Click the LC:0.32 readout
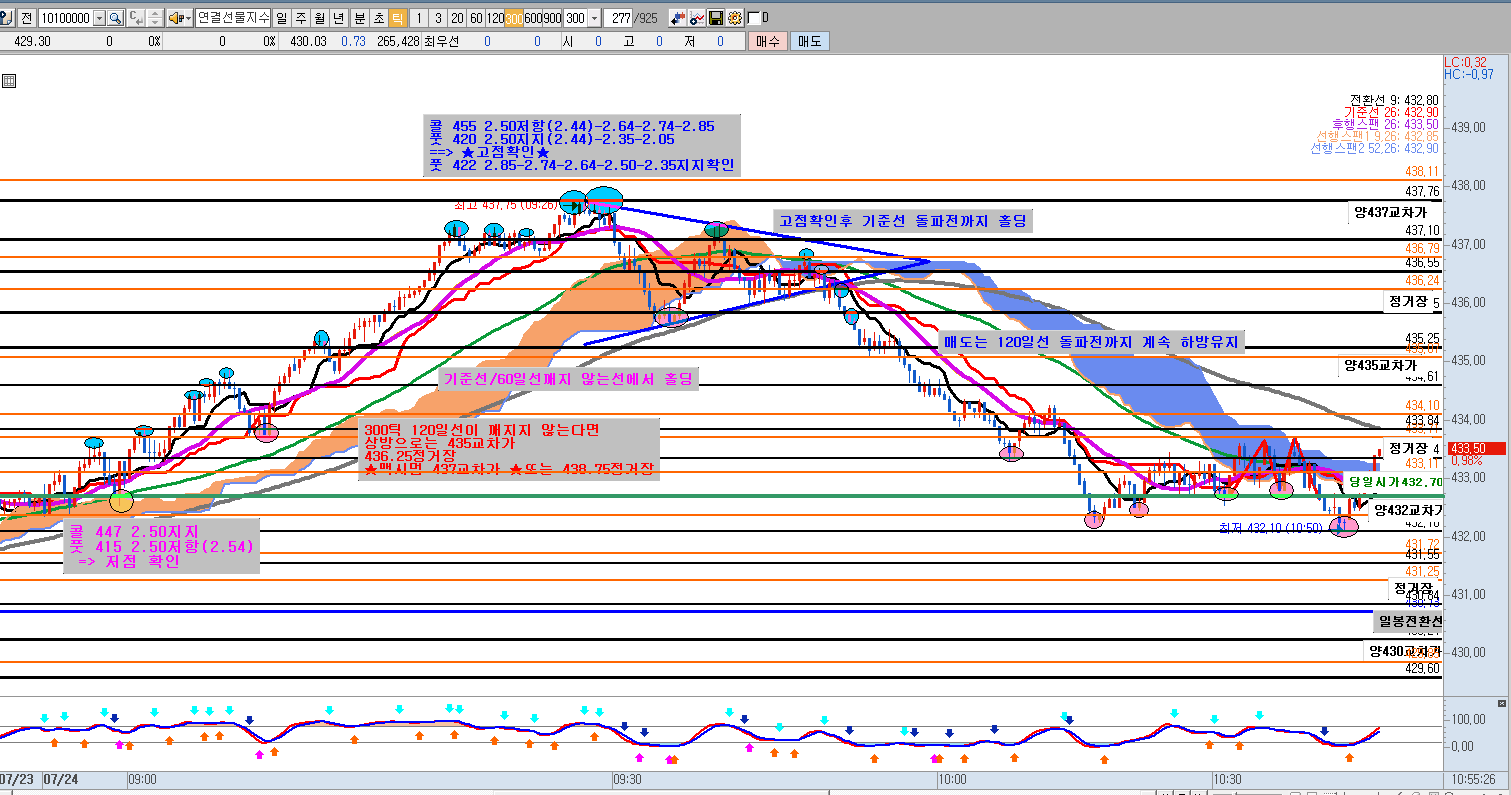1511x795 pixels. pyautogui.click(x=1465, y=62)
